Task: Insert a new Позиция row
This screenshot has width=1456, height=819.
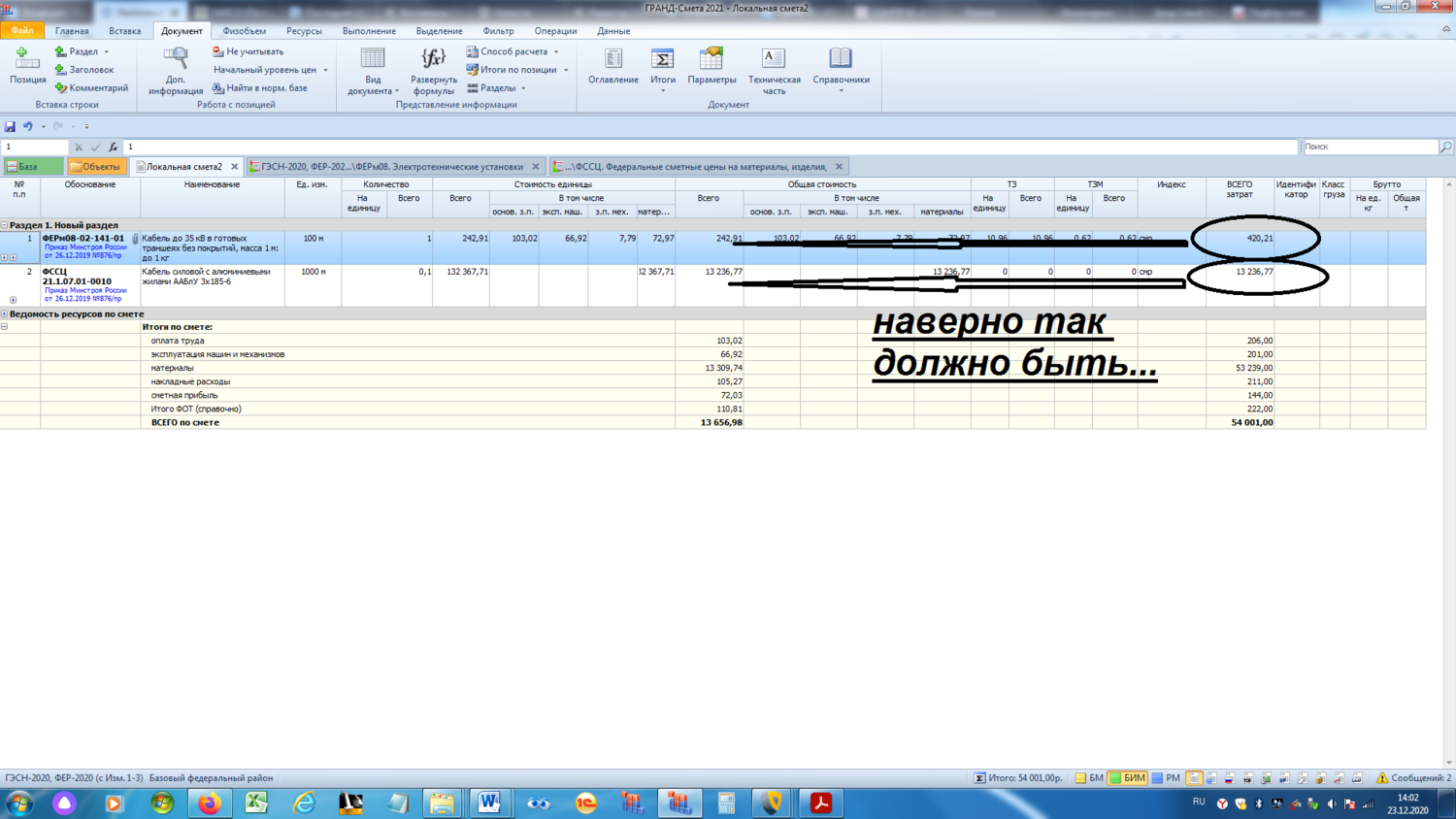Action: click(27, 66)
